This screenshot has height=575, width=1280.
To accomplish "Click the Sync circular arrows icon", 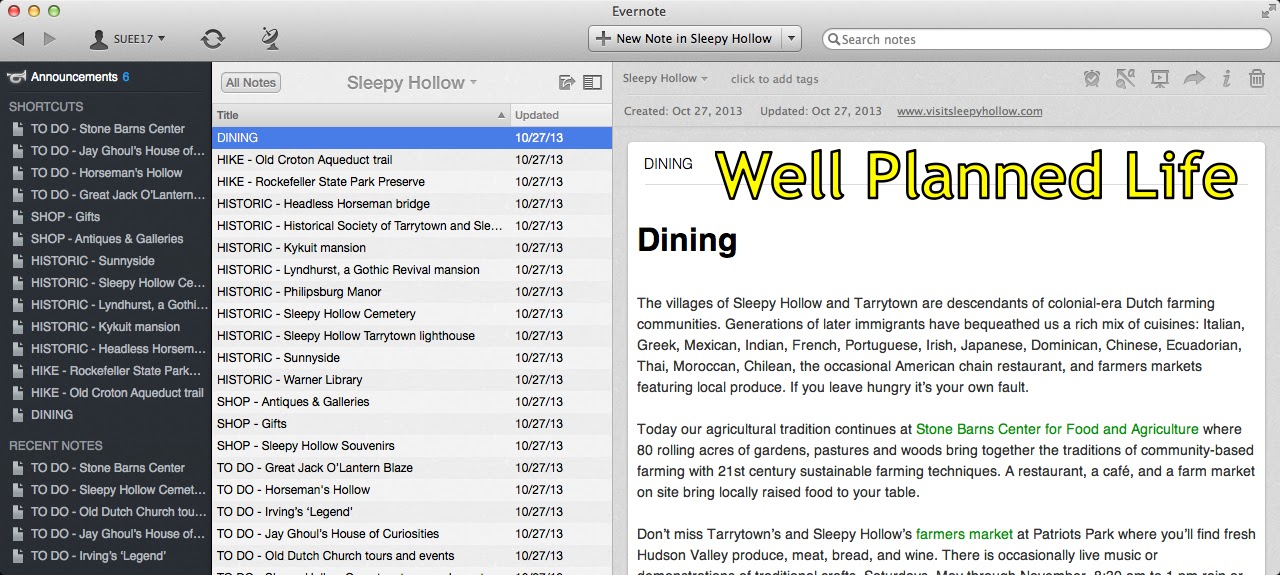I will pos(212,39).
